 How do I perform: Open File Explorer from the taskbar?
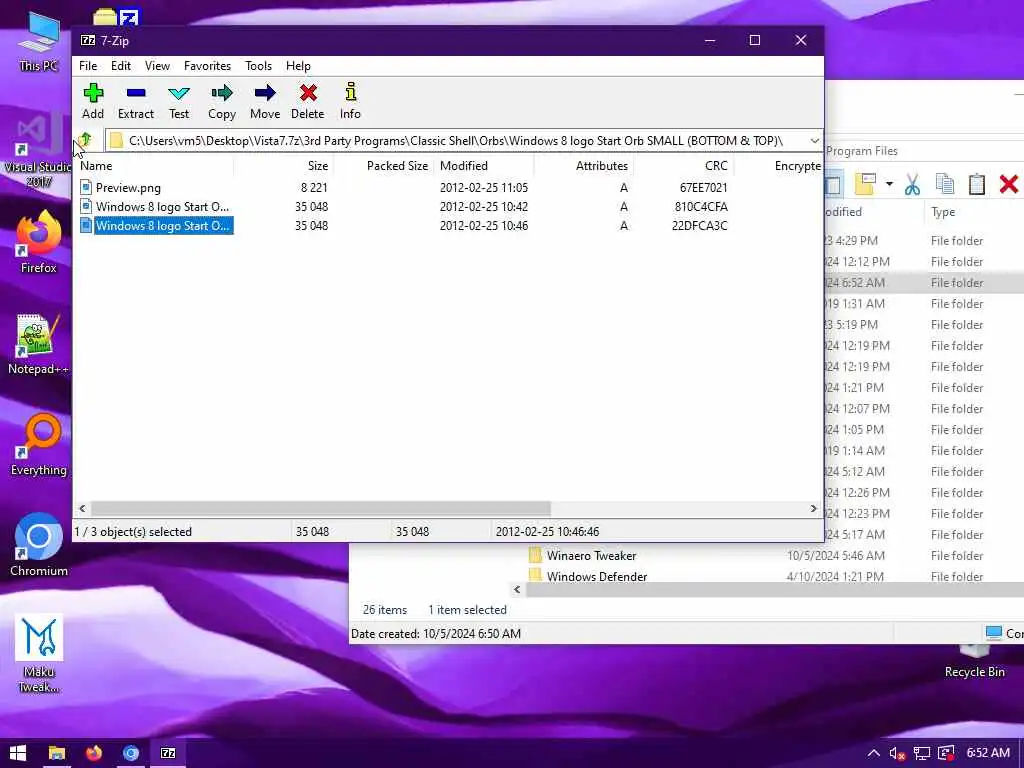(57, 753)
